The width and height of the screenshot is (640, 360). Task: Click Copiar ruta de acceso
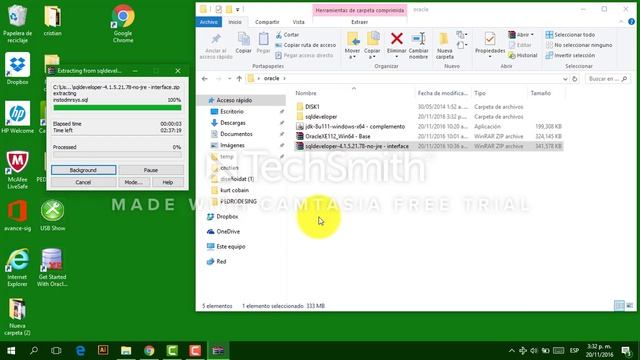coord(305,45)
